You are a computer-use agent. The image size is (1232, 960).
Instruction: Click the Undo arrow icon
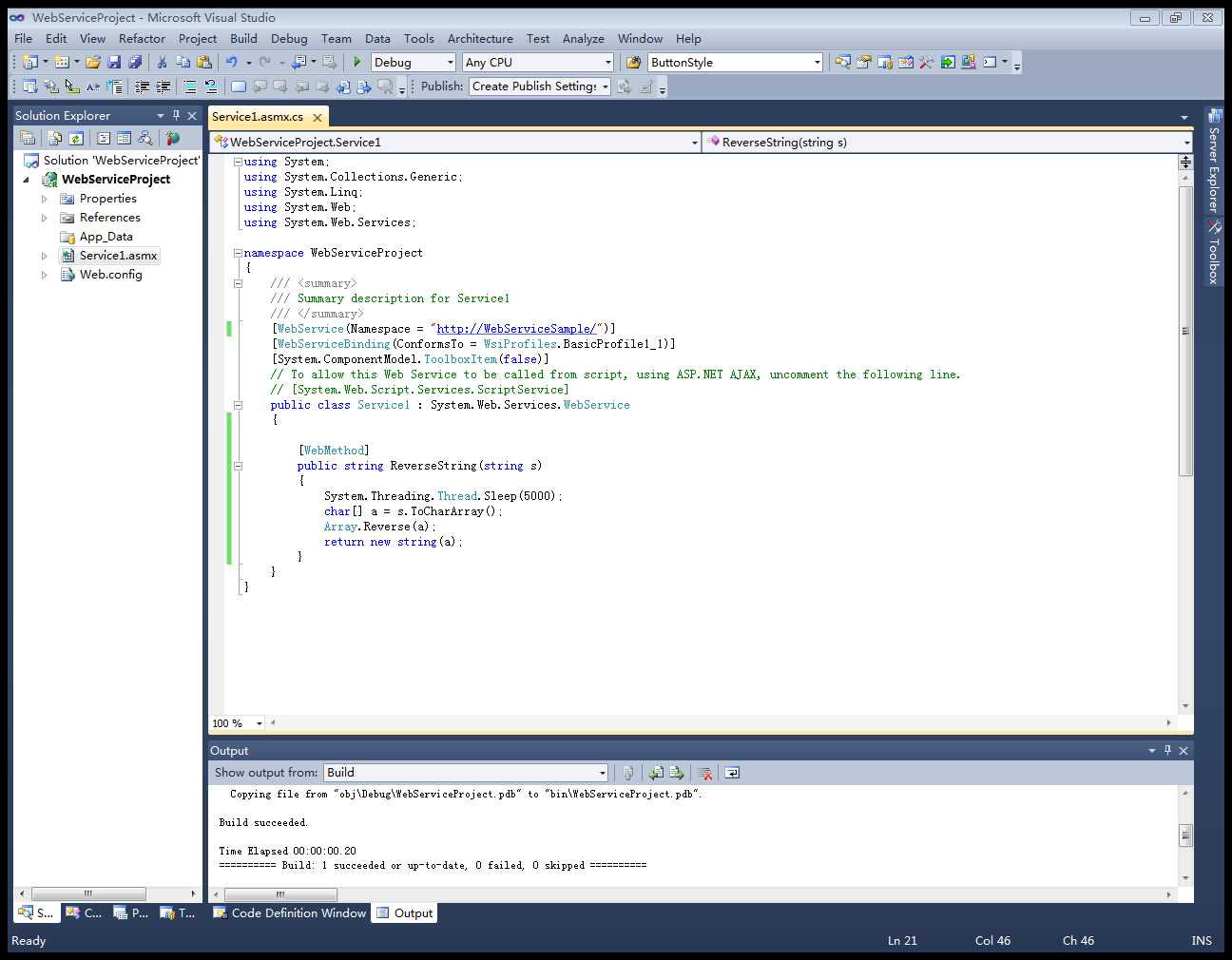point(231,62)
